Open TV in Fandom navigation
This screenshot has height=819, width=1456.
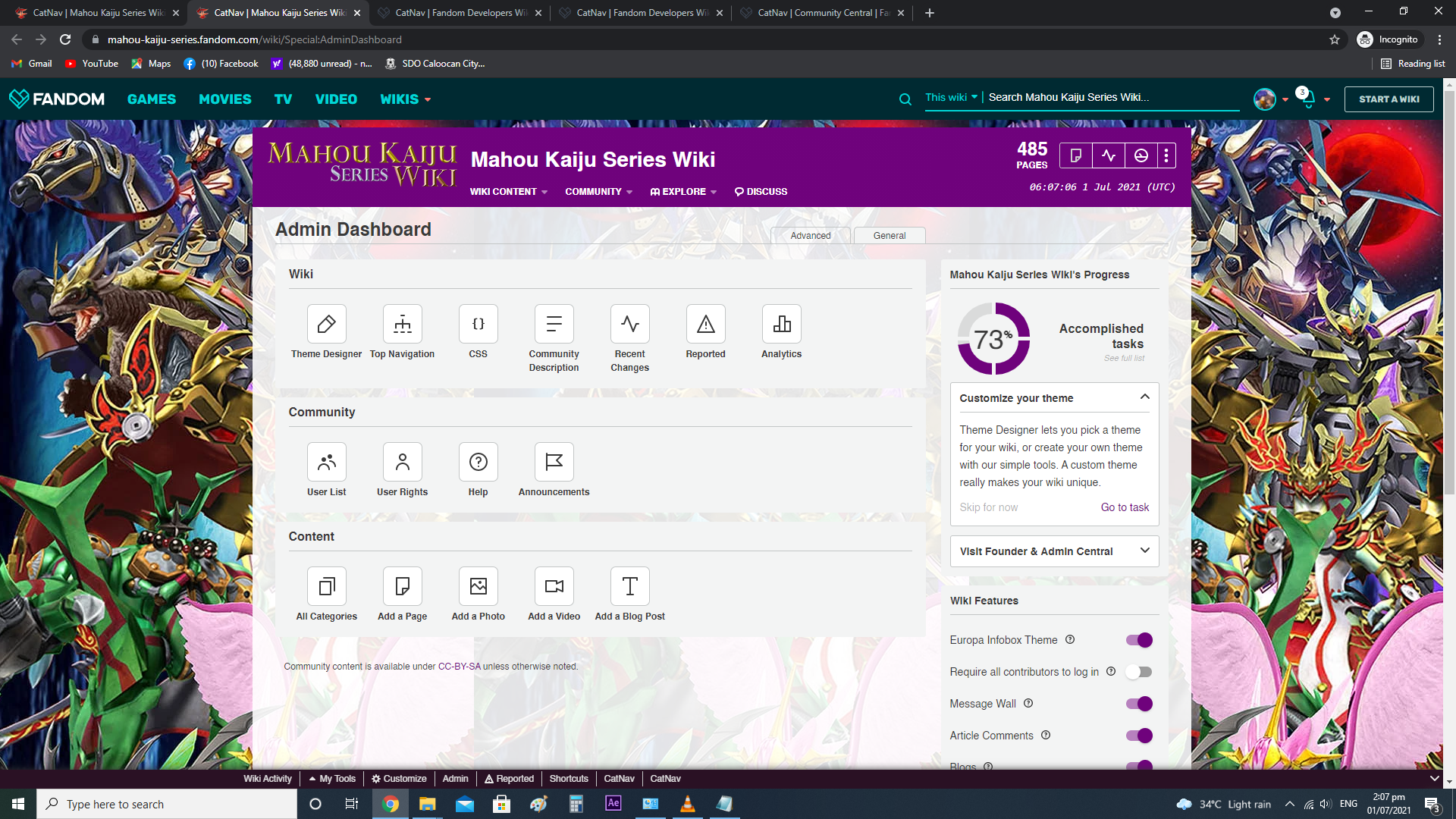pos(283,99)
